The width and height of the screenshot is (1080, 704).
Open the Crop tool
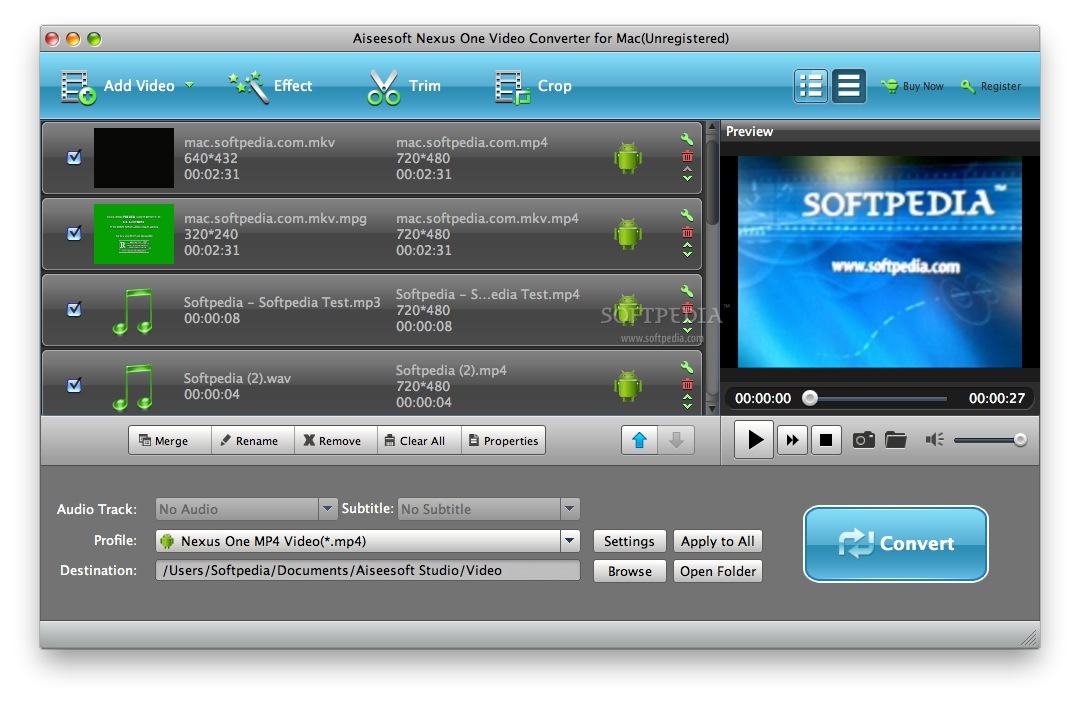(533, 87)
